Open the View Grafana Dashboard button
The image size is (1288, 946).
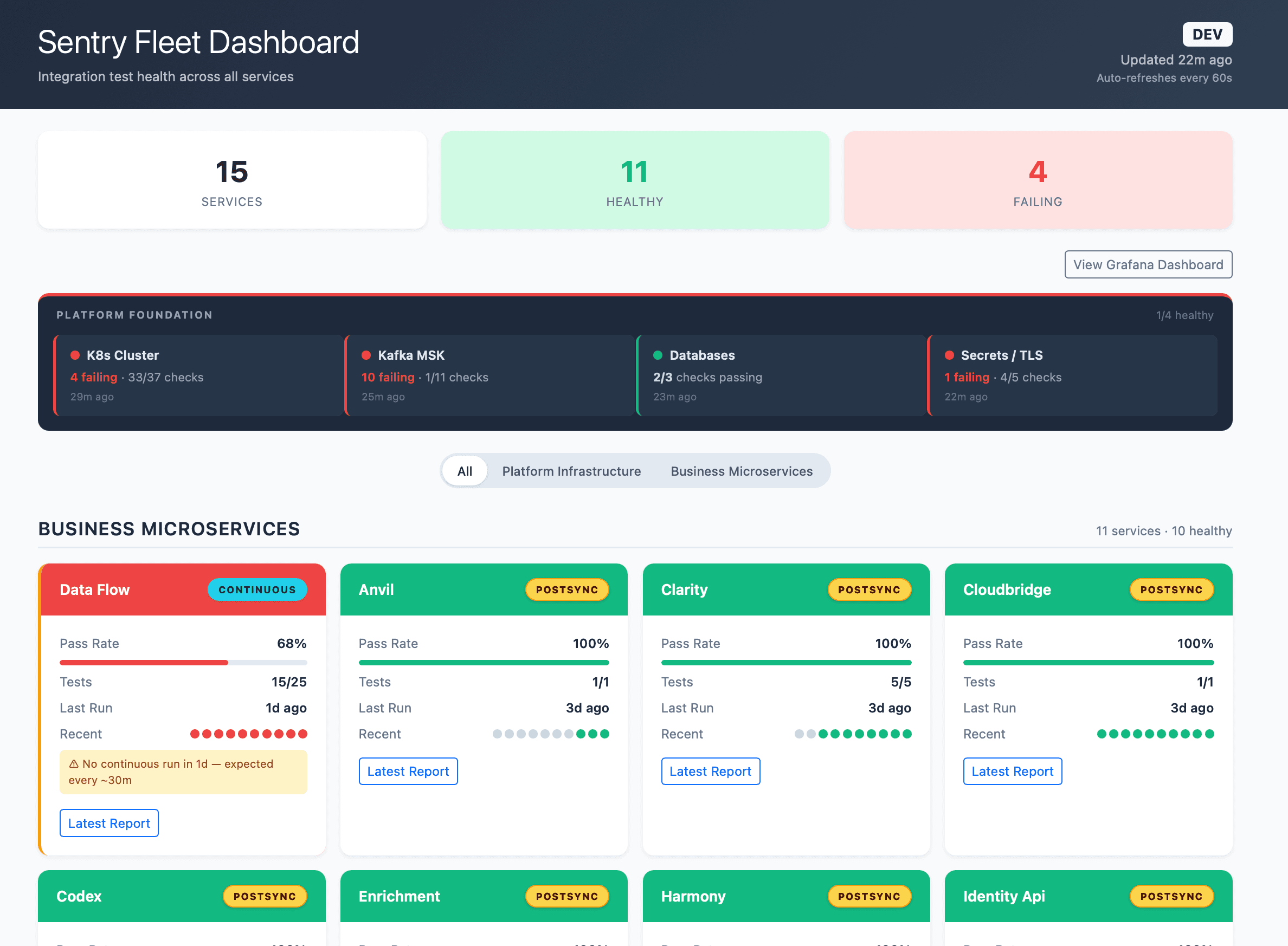(1148, 264)
